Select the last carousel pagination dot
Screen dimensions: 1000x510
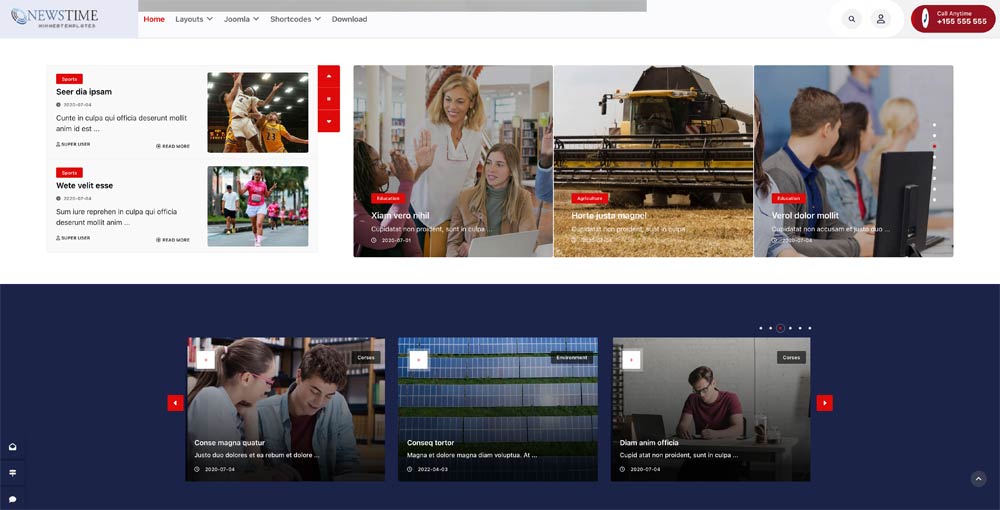810,328
